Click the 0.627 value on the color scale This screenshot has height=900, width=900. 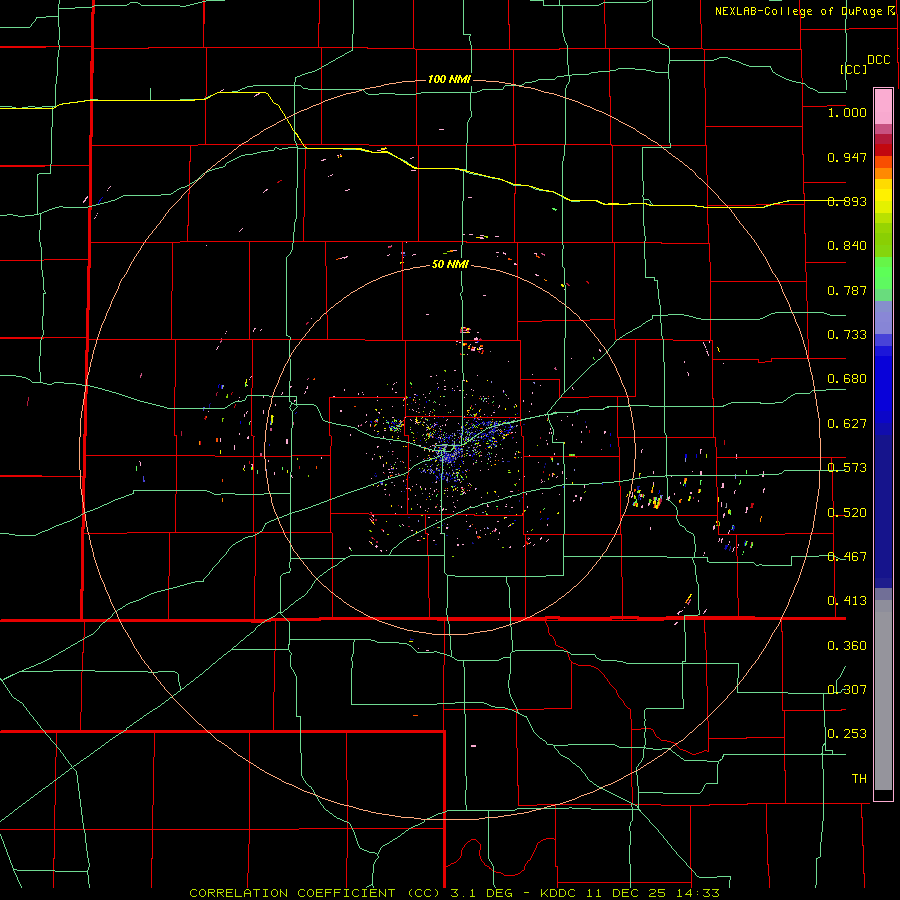(x=847, y=424)
